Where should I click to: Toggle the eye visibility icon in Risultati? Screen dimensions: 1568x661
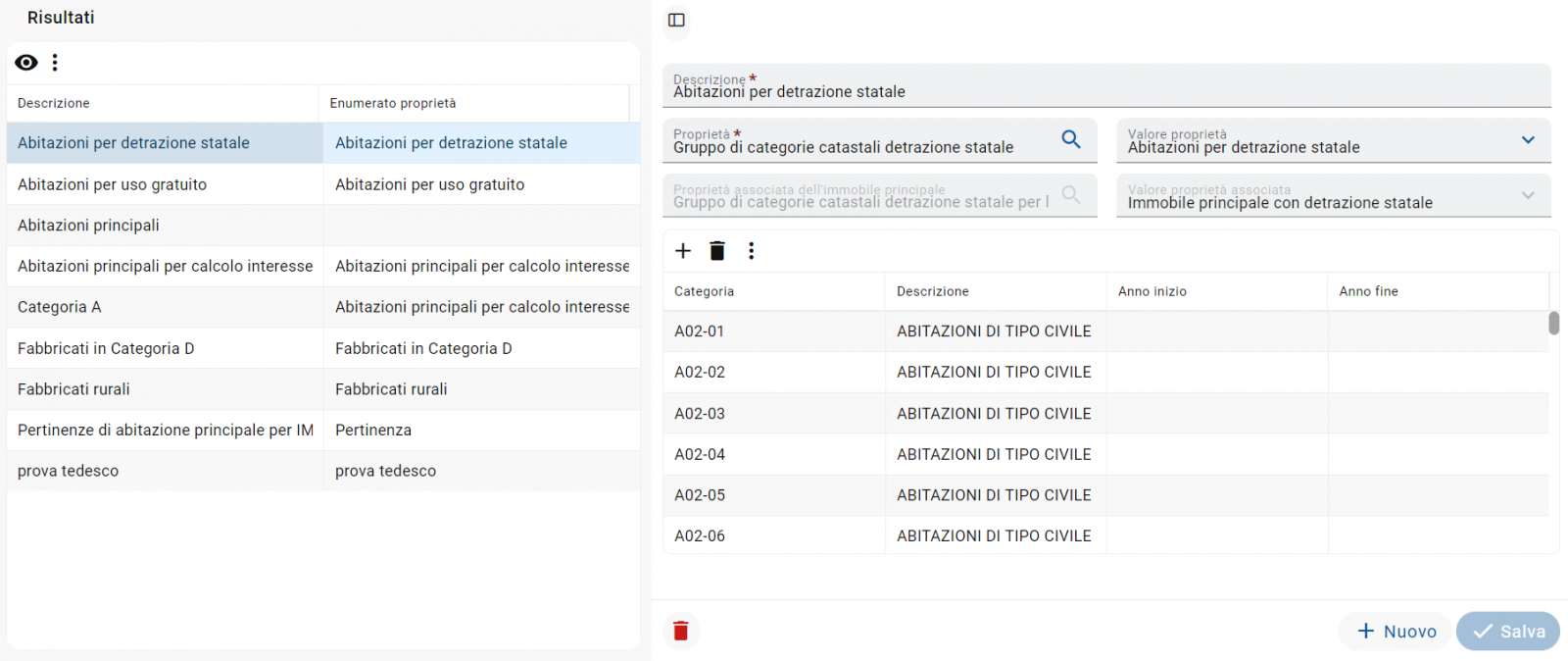tap(26, 63)
